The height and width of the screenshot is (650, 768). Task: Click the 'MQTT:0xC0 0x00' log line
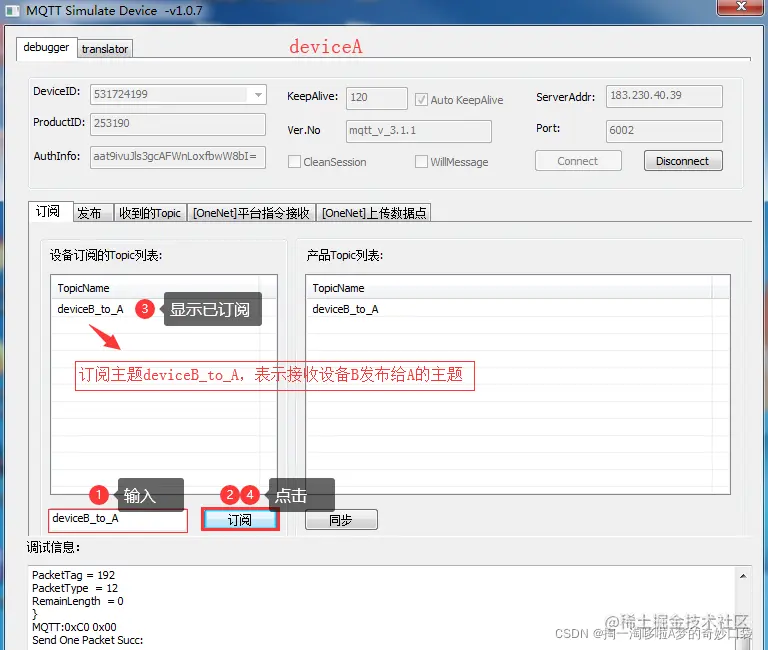74,627
